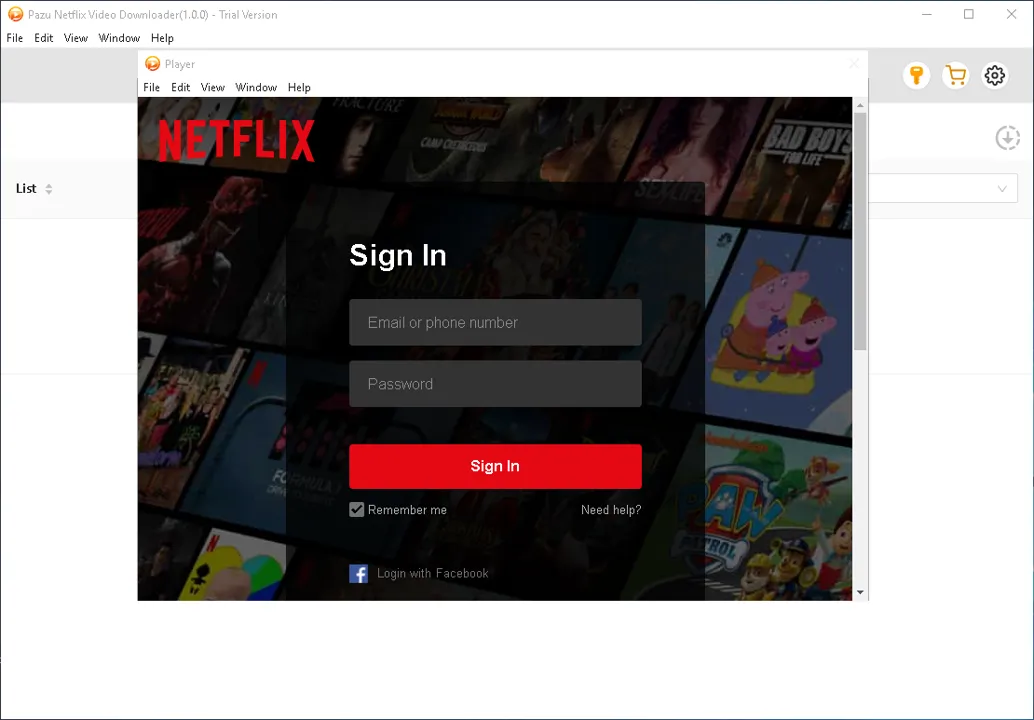This screenshot has height=720, width=1034.
Task: Open Window menu in Player window
Action: pos(256,88)
